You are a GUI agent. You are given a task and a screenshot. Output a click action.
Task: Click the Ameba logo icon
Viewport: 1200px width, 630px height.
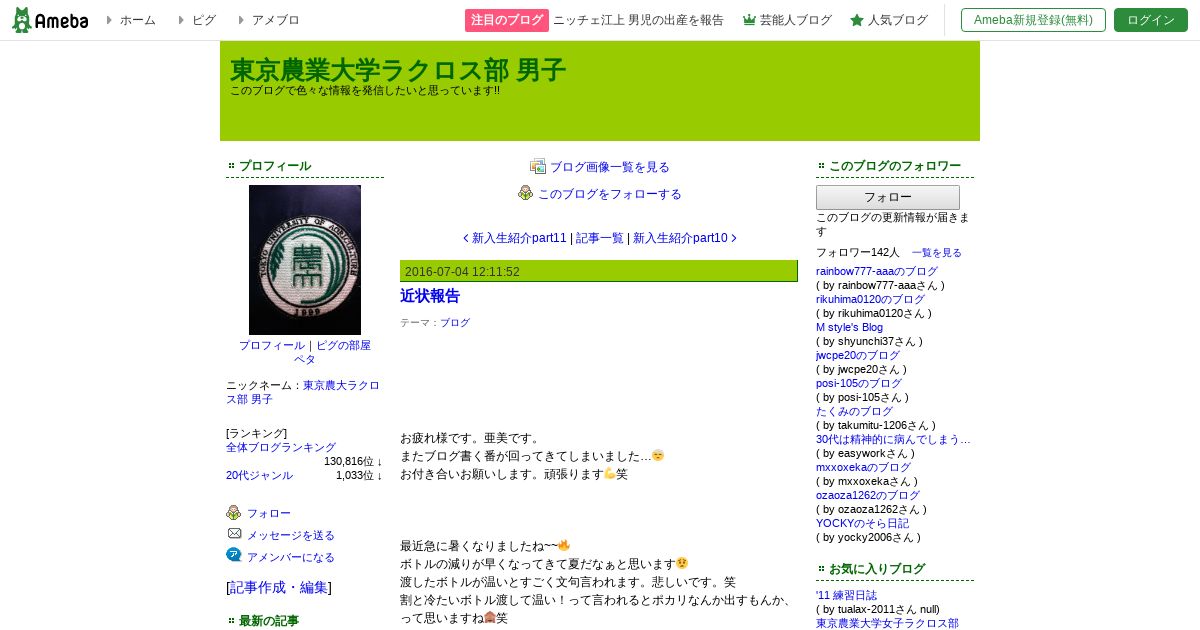point(50,20)
